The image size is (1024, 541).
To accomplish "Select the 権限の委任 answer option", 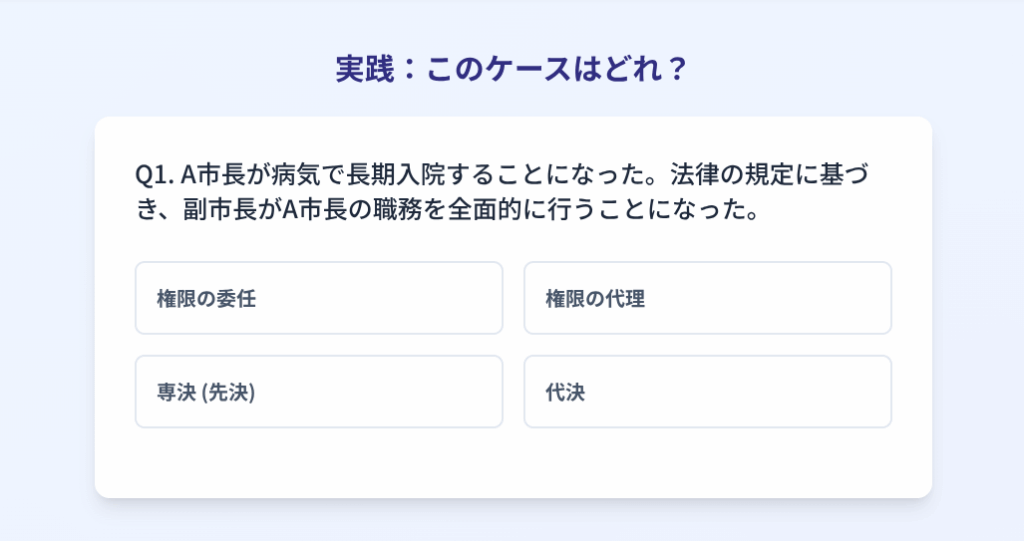I will click(x=318, y=298).
